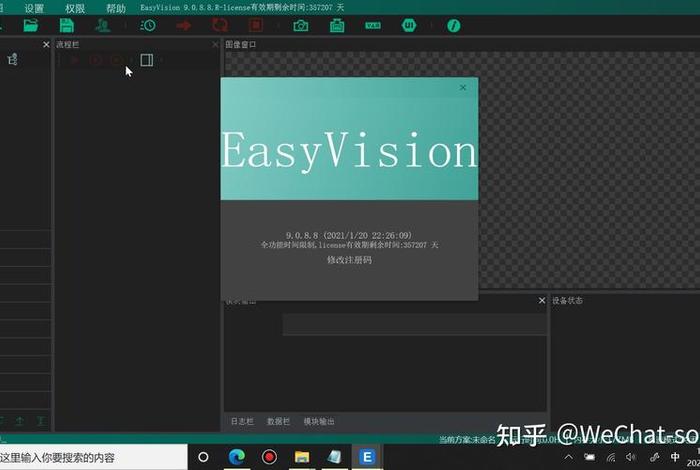Click the volume speaker tray icon
This screenshot has height=470, width=700.
(x=631, y=457)
